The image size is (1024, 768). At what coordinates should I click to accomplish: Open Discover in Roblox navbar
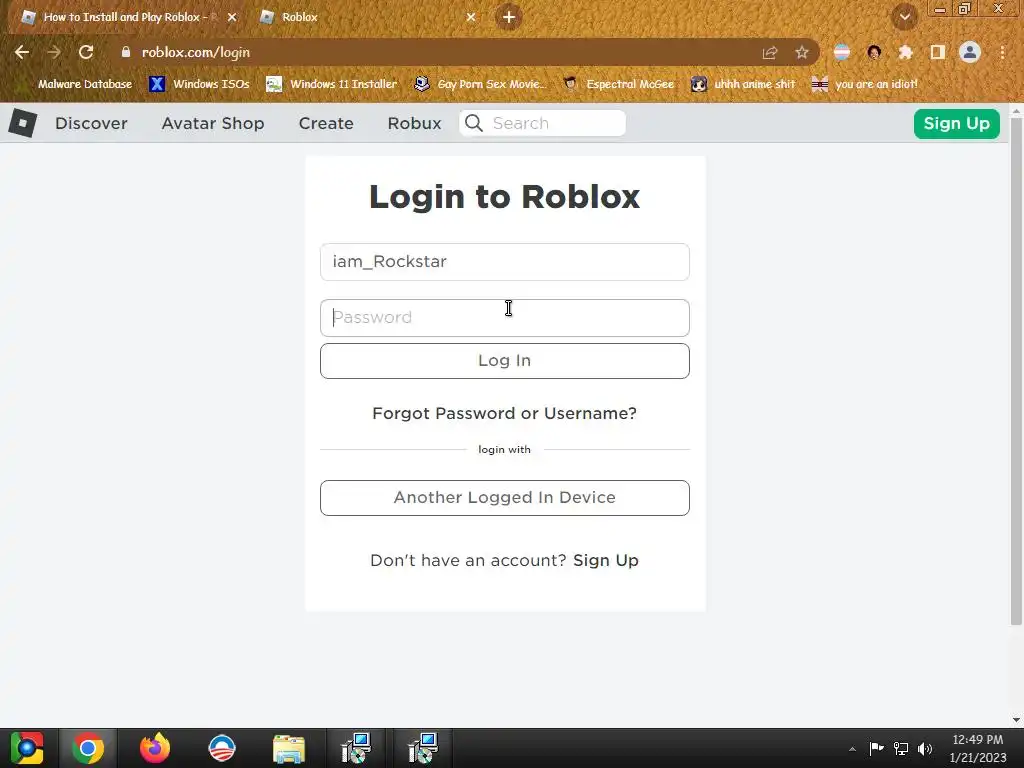91,123
